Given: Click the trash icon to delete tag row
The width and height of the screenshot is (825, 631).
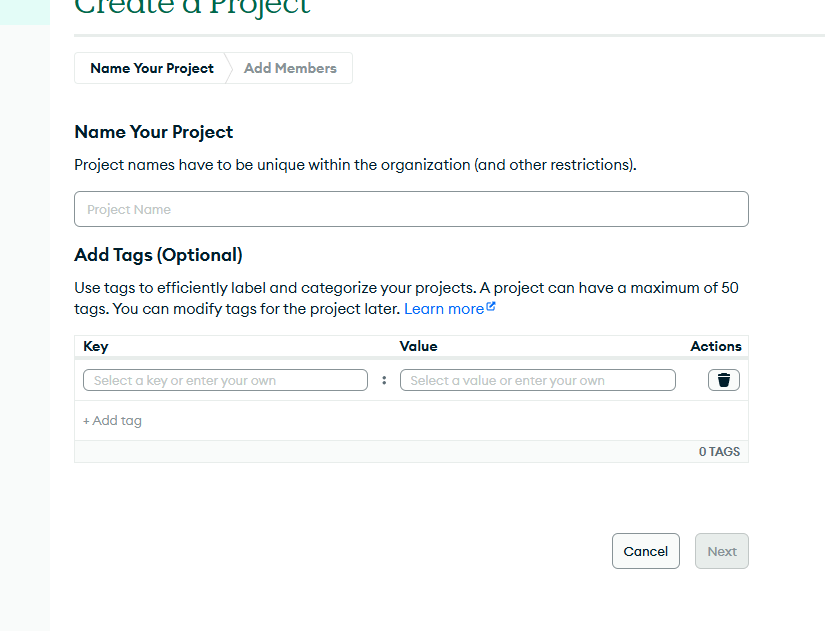Looking at the screenshot, I should click(724, 380).
